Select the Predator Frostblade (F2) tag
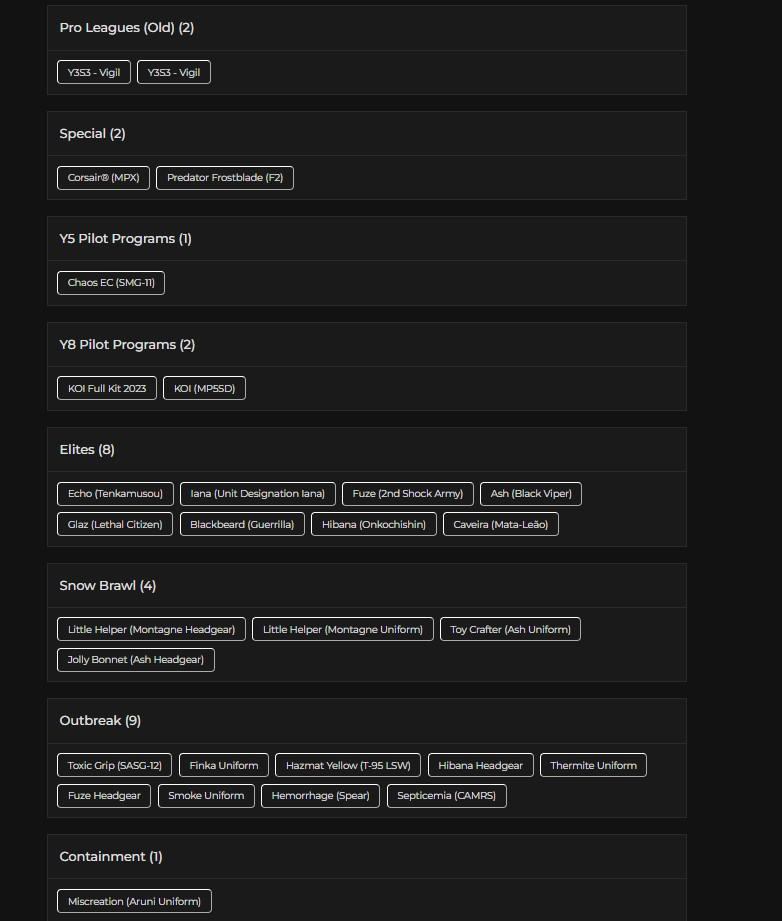 coord(225,178)
